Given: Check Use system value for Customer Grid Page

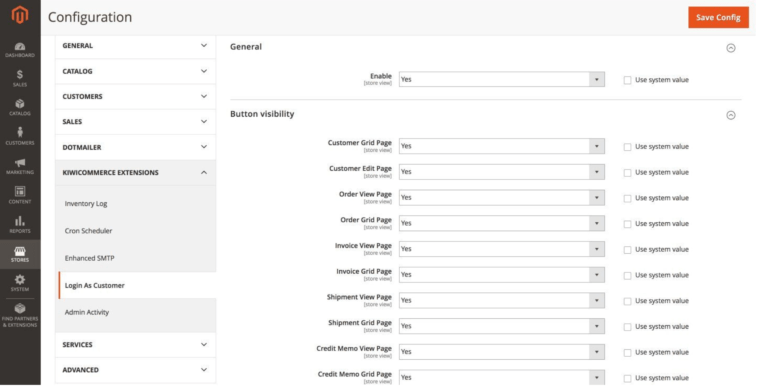Looking at the screenshot, I should (x=627, y=147).
